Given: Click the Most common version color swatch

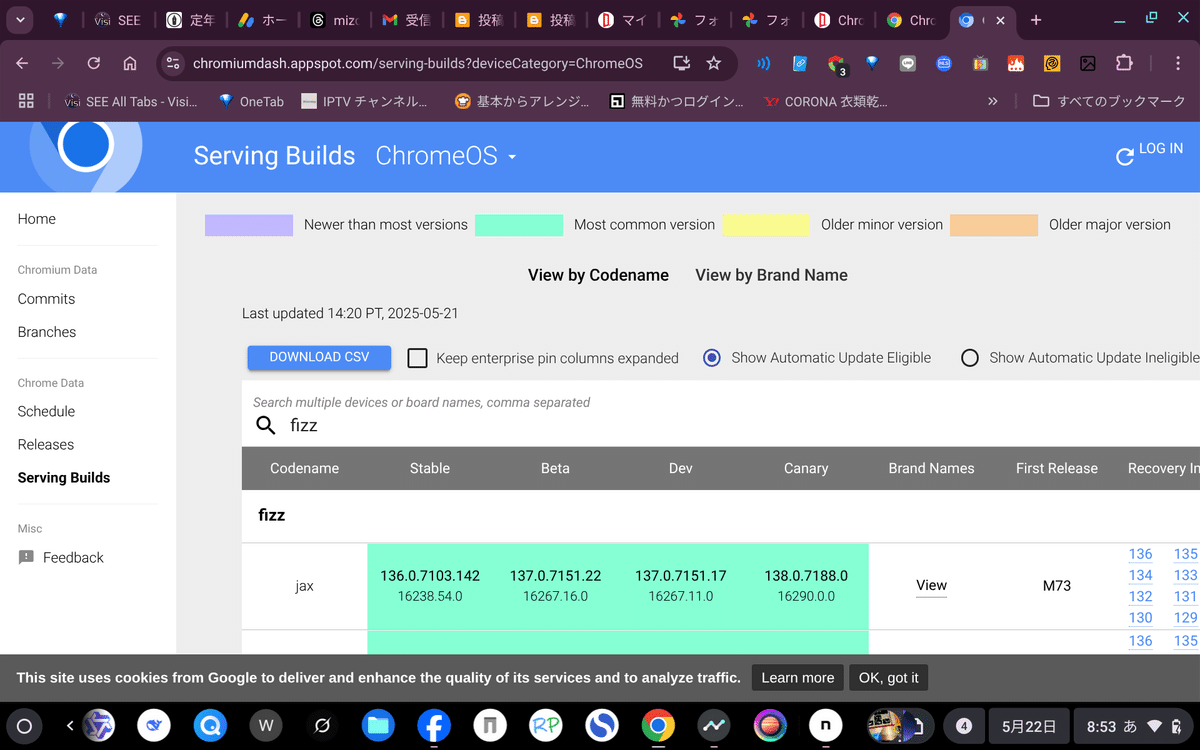Looking at the screenshot, I should 519,225.
